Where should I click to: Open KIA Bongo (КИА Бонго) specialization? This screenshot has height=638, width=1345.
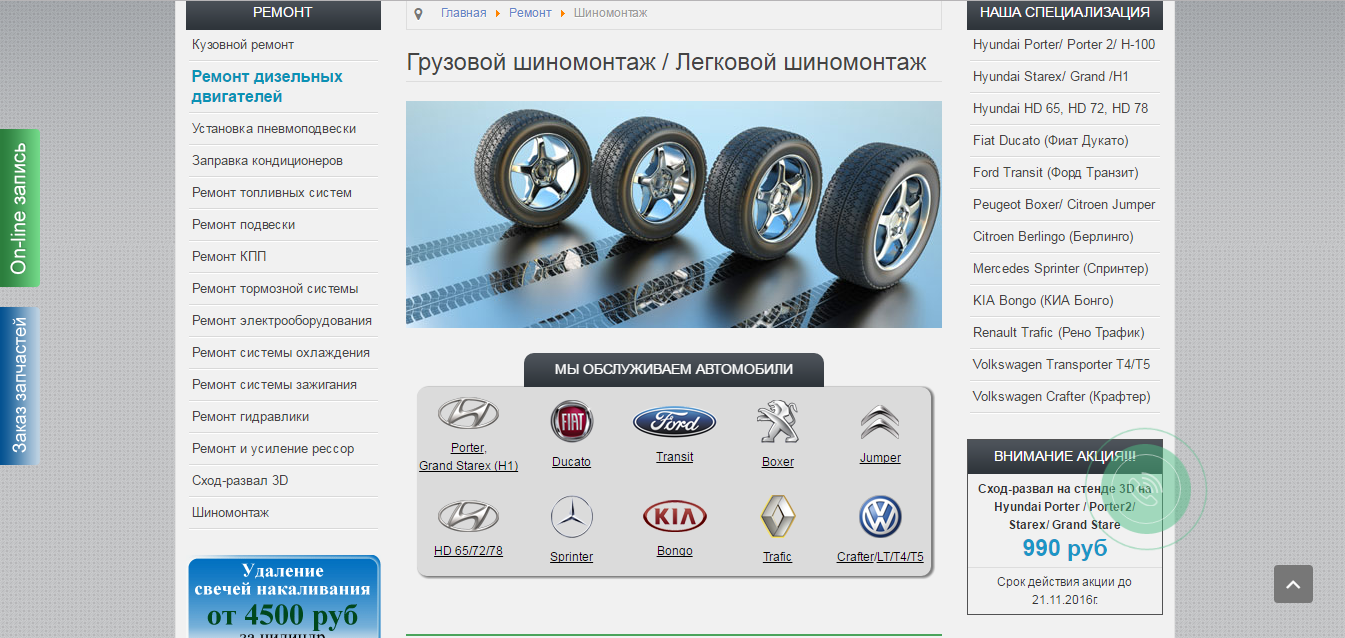pos(1064,301)
